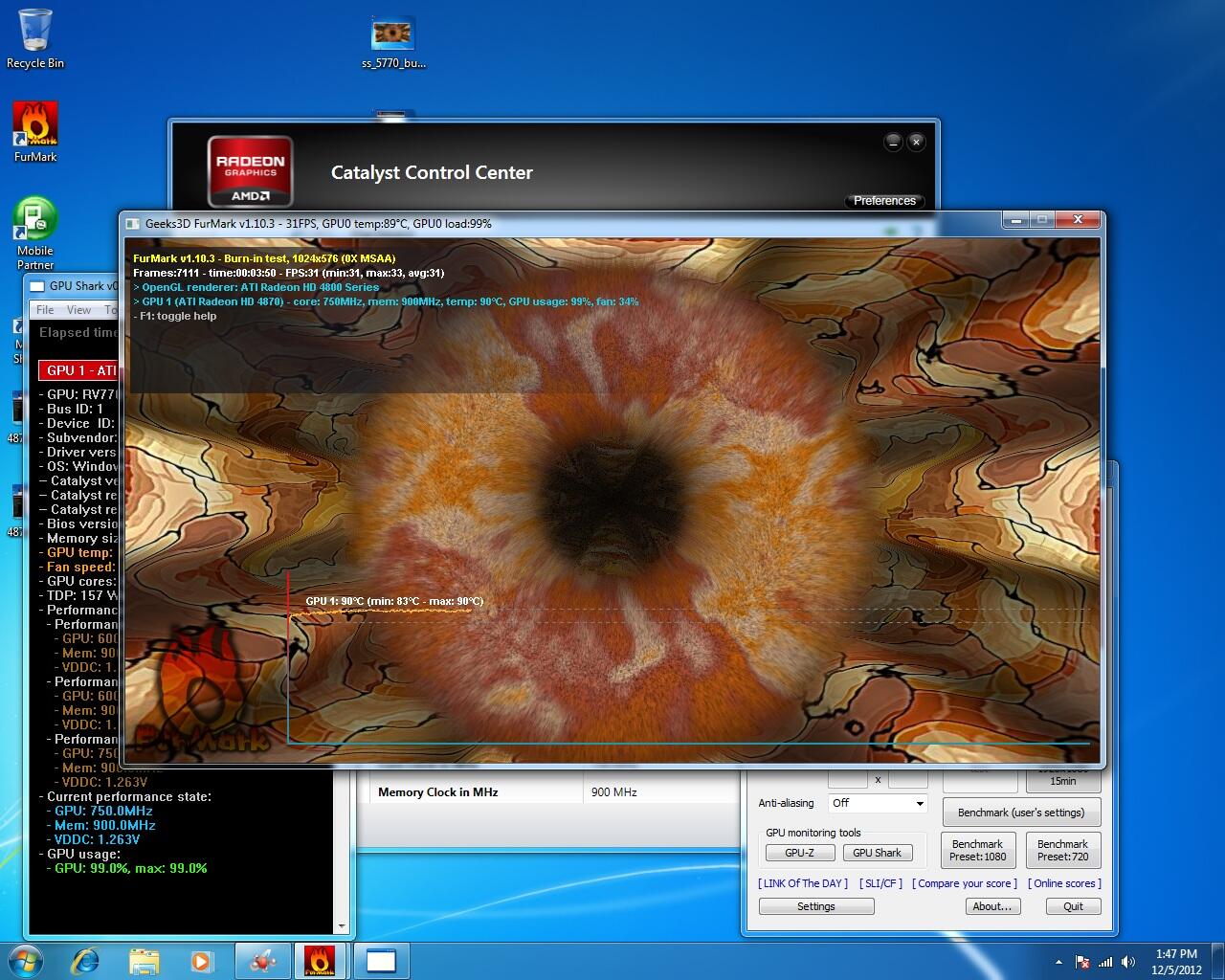The width and height of the screenshot is (1225, 980).
Task: Switch to the Catalyst Control Center taskbar item
Action: 262,960
